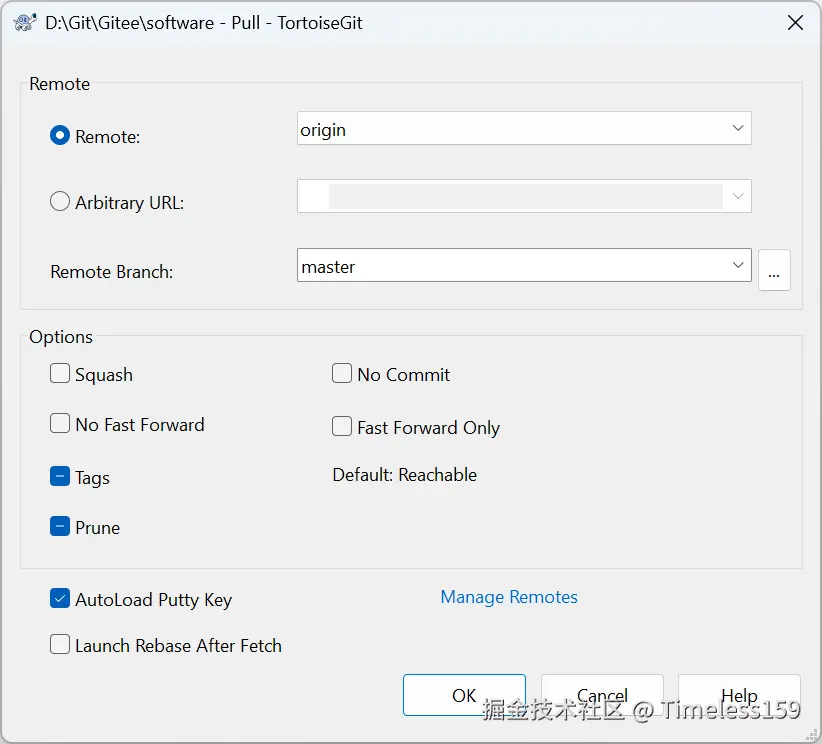The height and width of the screenshot is (744, 822).
Task: Click the Default: Reachable text
Action: click(x=405, y=475)
